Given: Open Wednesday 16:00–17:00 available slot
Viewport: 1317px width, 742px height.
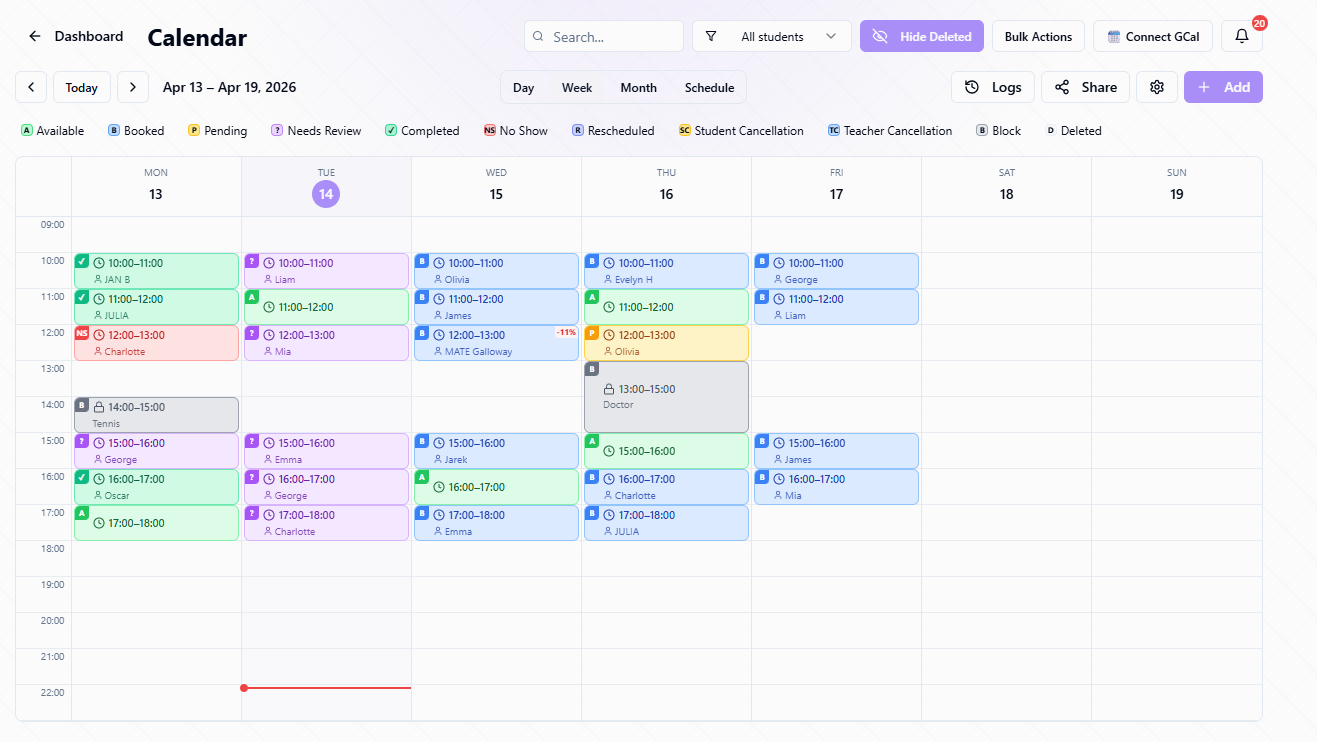Looking at the screenshot, I should tap(496, 487).
